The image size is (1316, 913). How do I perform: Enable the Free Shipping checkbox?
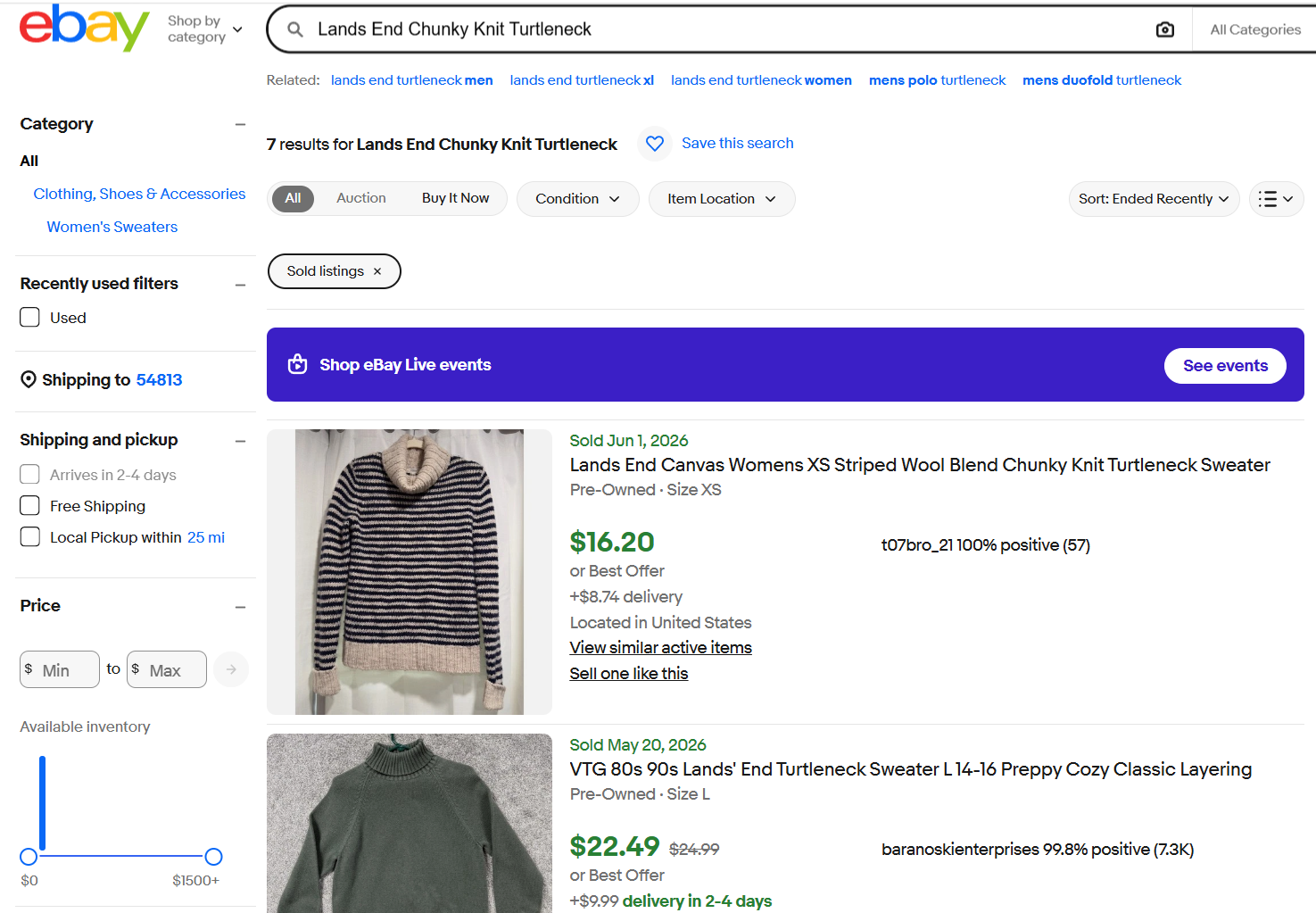click(30, 506)
